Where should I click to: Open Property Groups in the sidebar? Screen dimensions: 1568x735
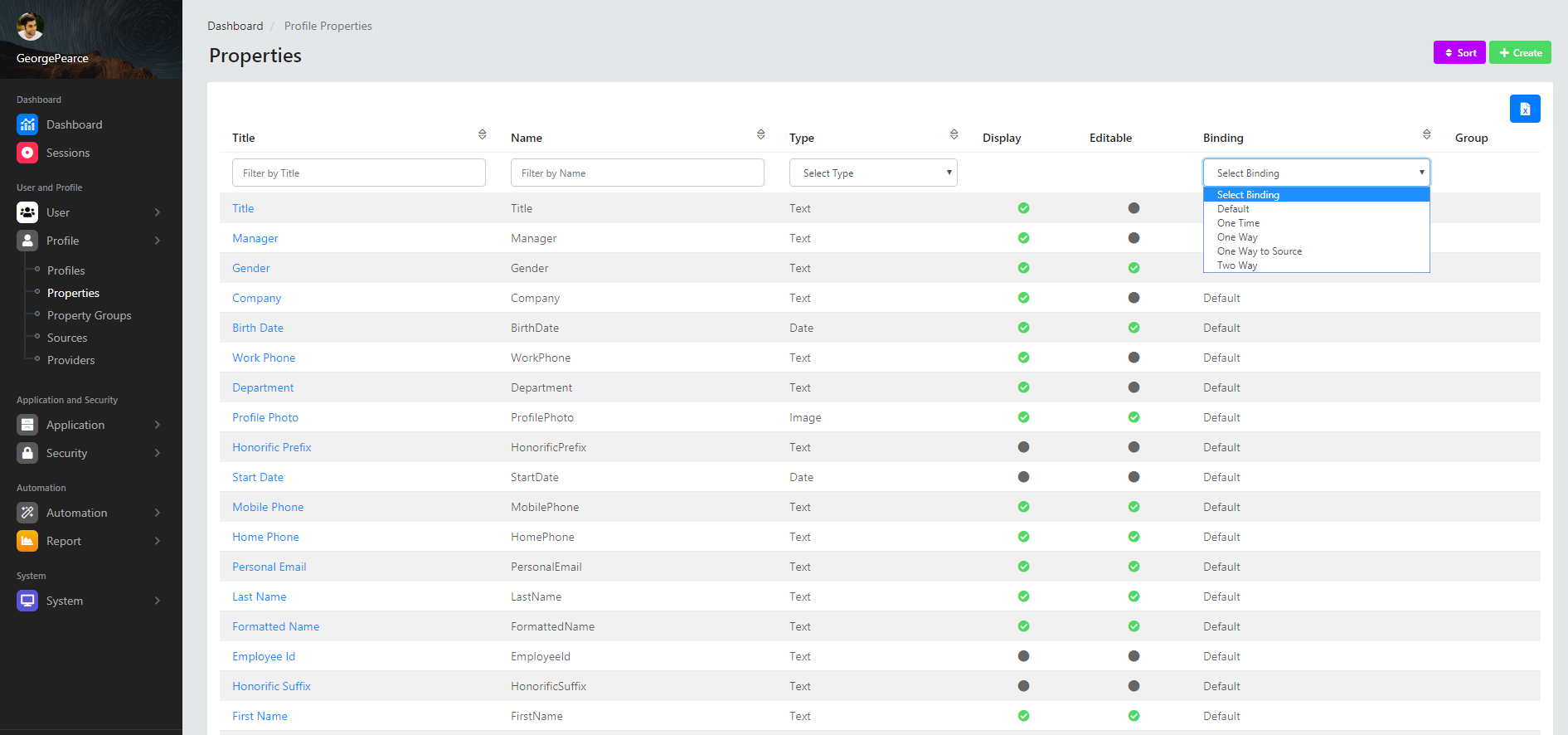tap(89, 315)
